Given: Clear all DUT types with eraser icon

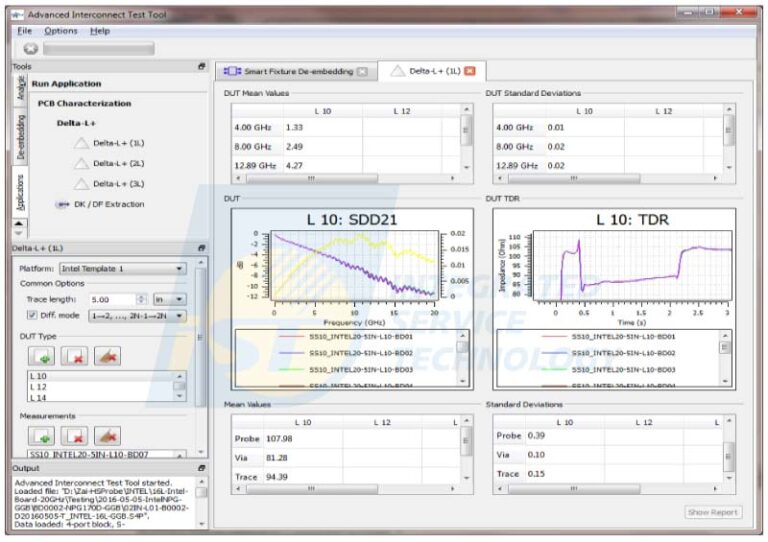Looking at the screenshot, I should (107, 356).
